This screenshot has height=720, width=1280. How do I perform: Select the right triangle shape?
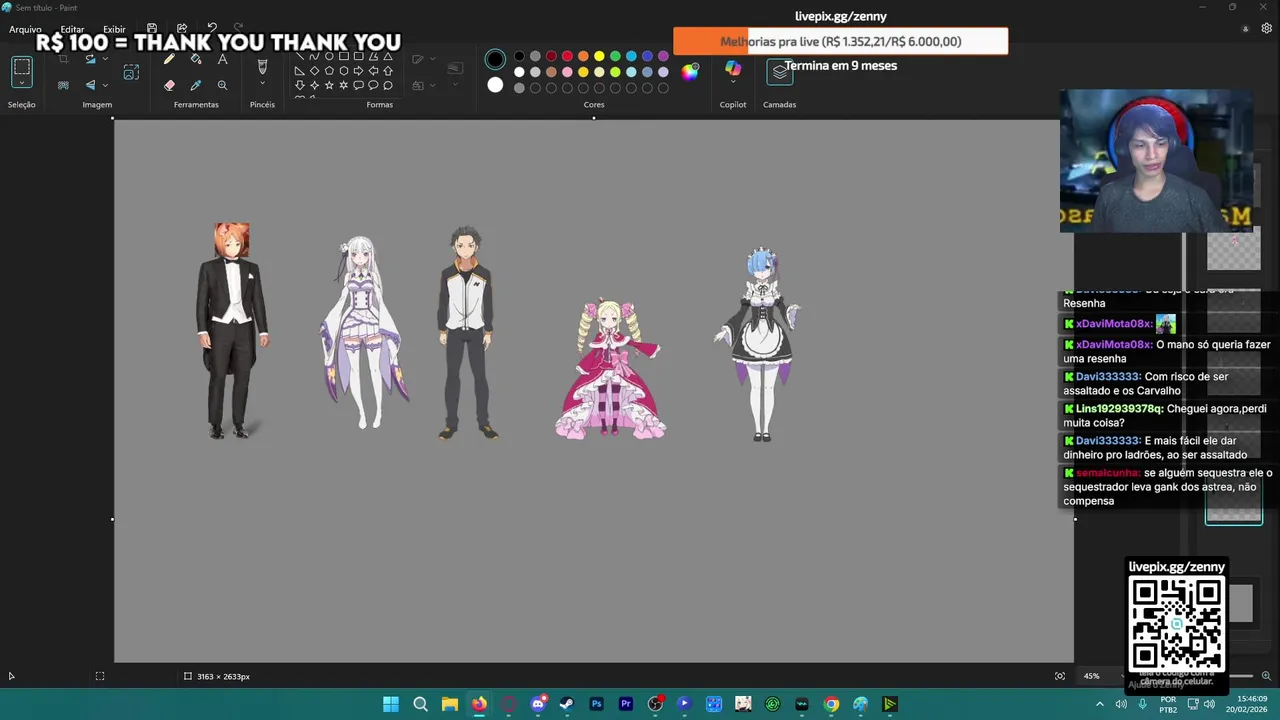pos(299,71)
